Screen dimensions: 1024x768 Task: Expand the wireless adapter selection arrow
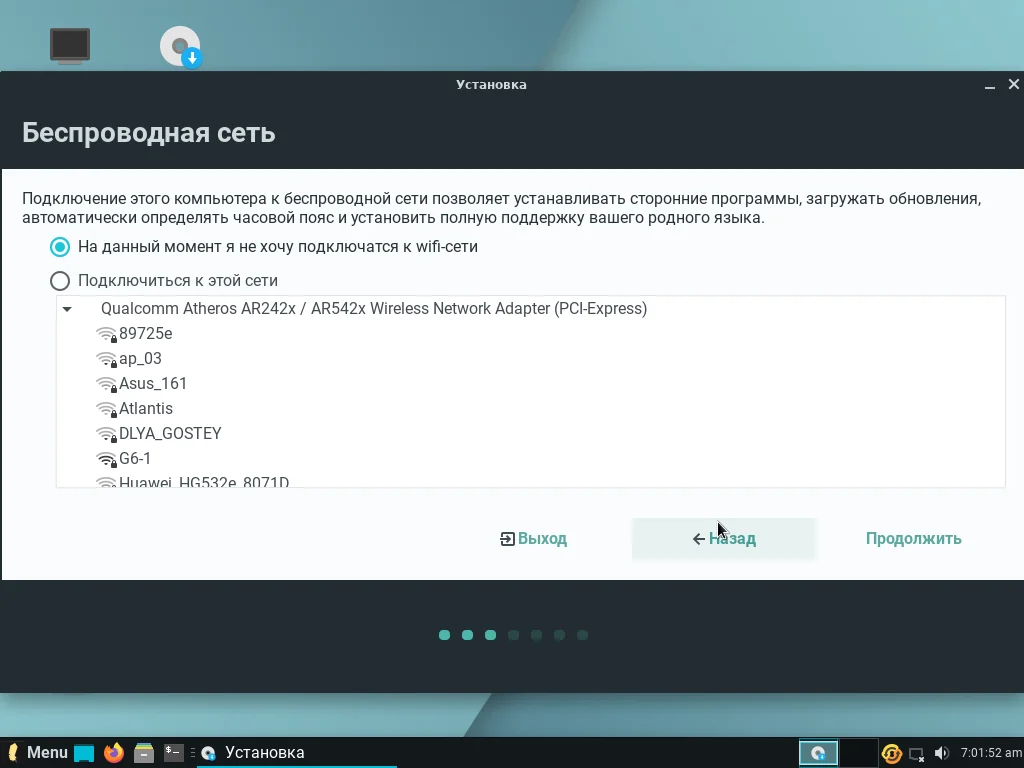[x=67, y=309]
